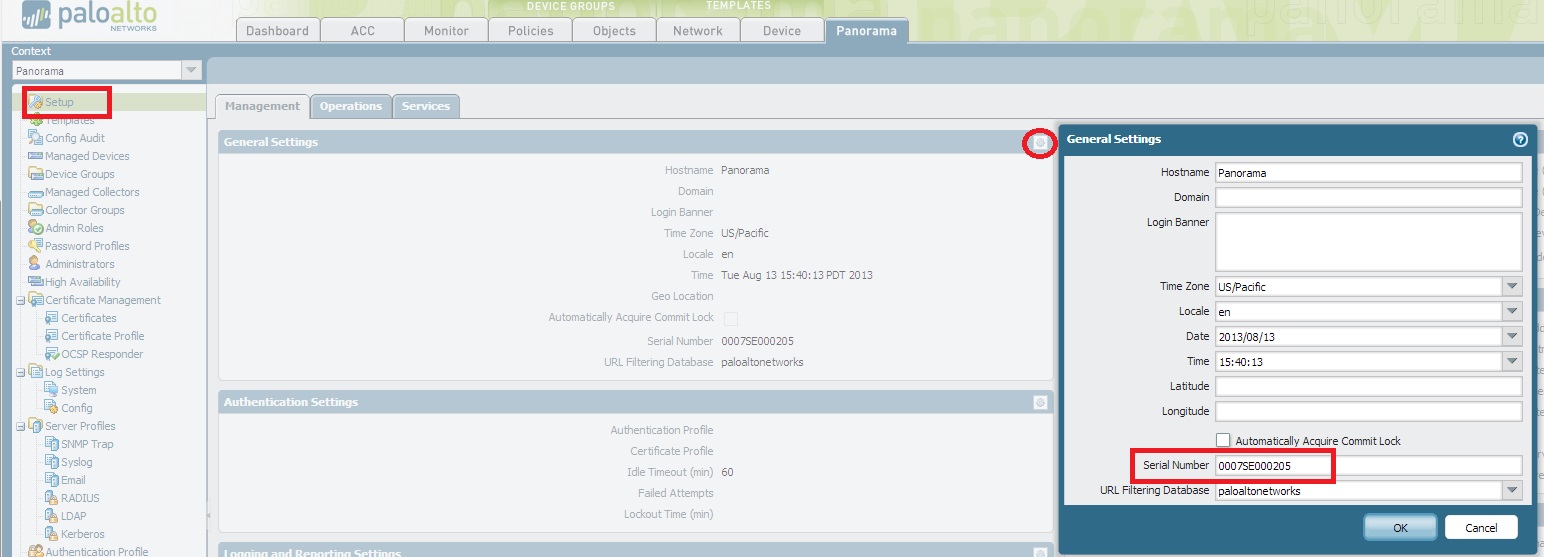This screenshot has height=557, width=1544.
Task: Click the Serial Number input field
Action: point(1368,465)
